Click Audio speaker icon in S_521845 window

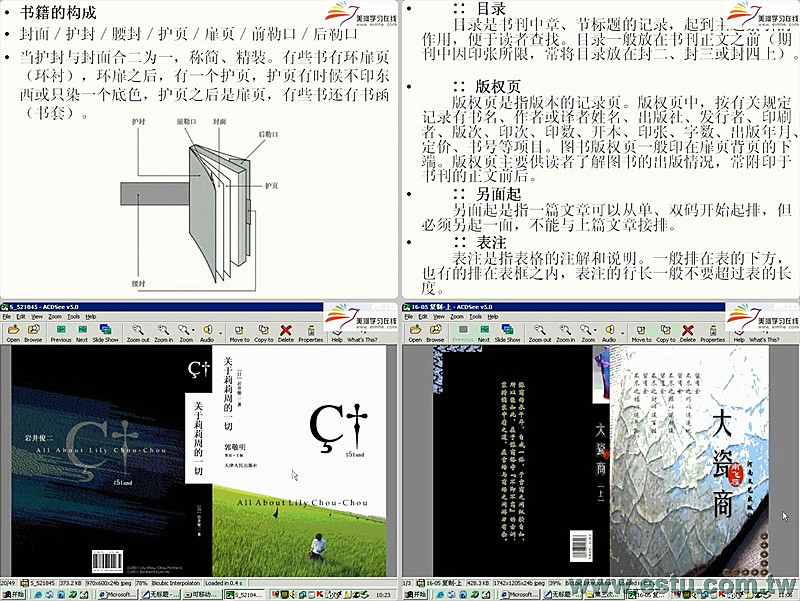pos(207,333)
